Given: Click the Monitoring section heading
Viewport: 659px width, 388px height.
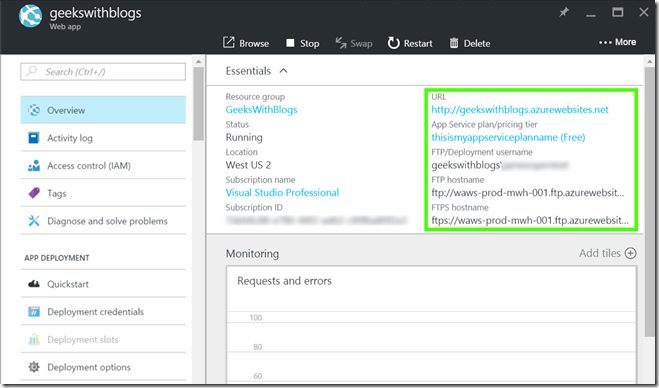Looking at the screenshot, I should 252,253.
